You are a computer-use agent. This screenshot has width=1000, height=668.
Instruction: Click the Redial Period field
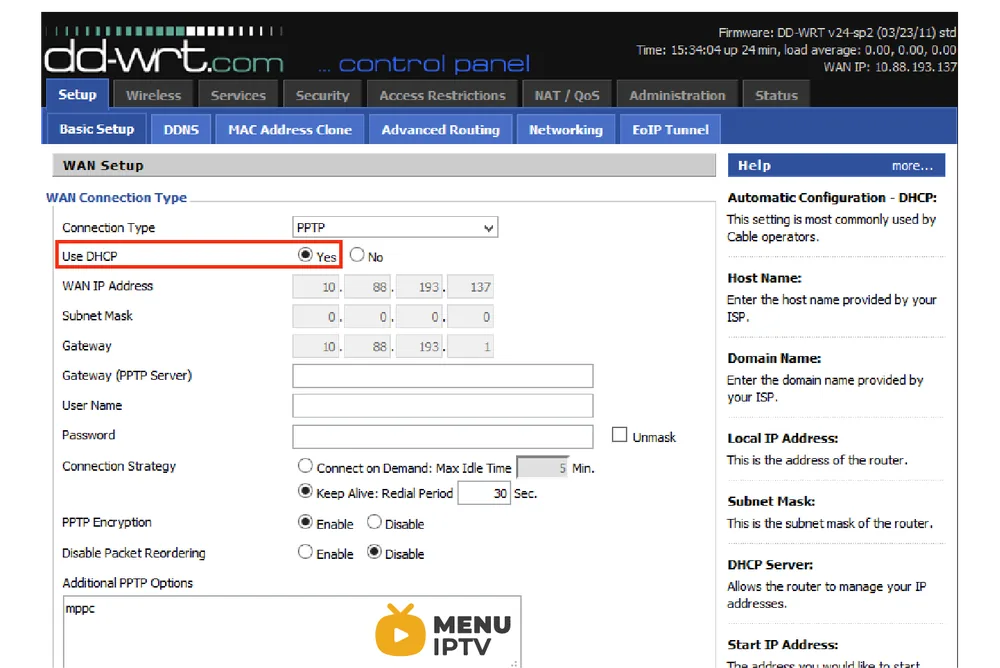click(484, 493)
